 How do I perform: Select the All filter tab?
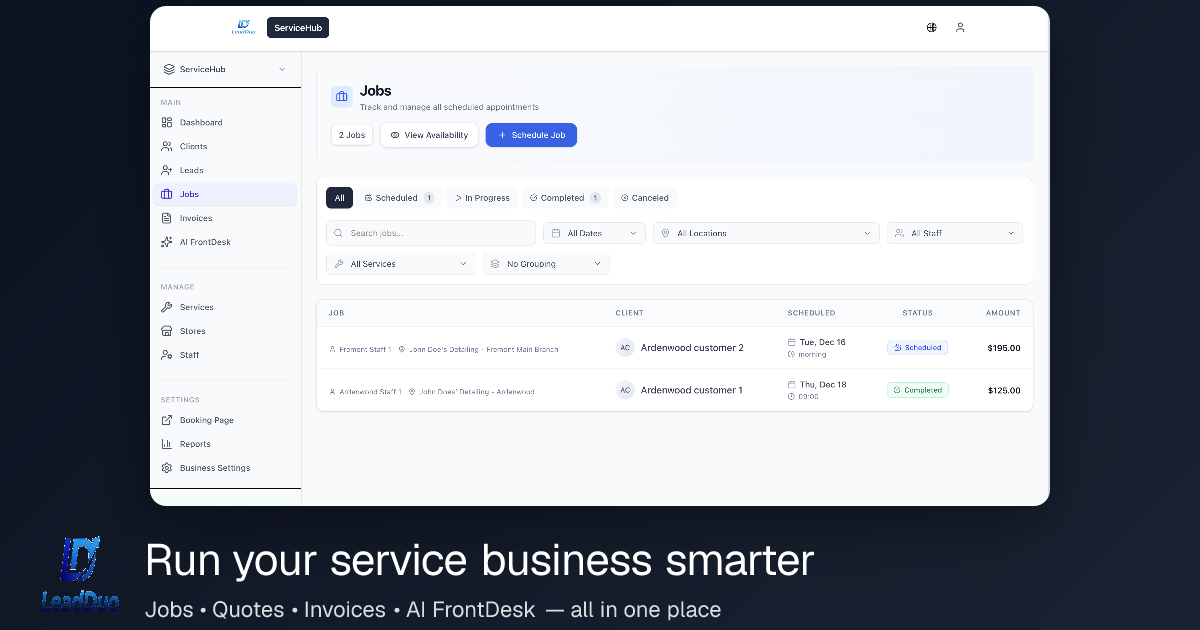(x=339, y=198)
